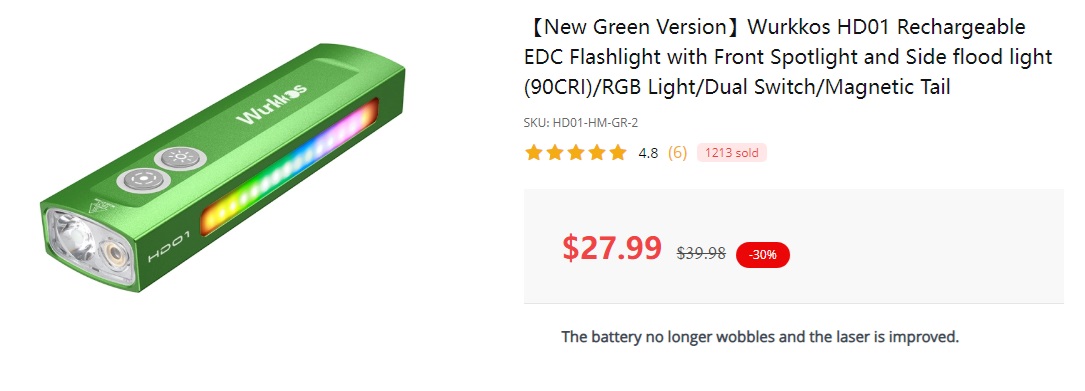
Task: Click the third gold rating star
Action: coord(576,152)
